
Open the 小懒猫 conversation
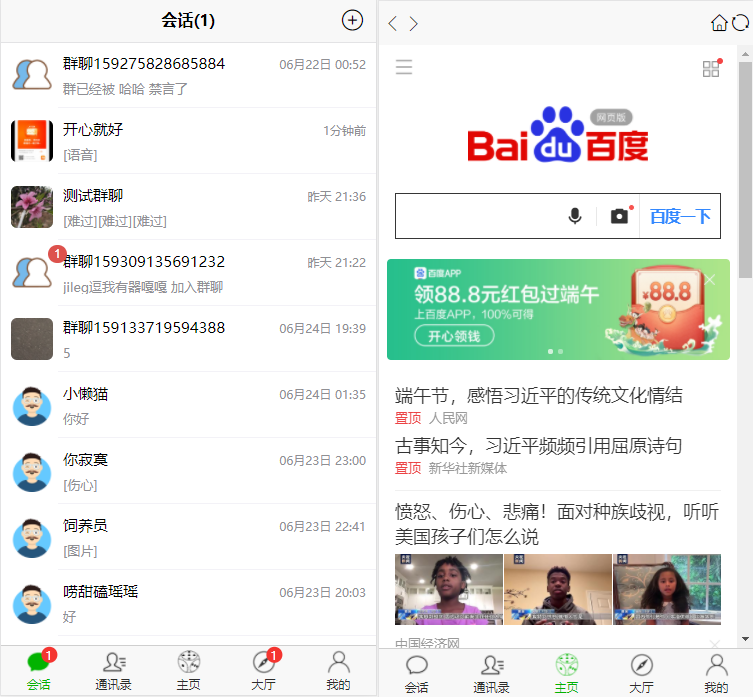pyautogui.click(x=189, y=405)
